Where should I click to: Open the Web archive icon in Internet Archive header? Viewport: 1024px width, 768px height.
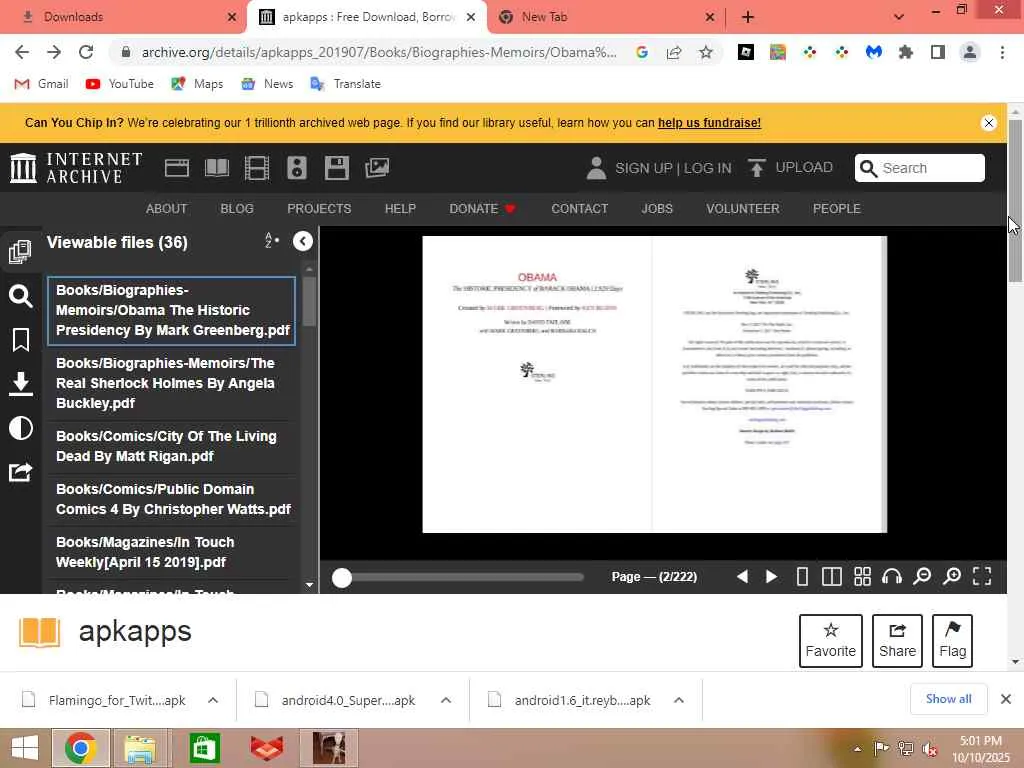tap(176, 168)
